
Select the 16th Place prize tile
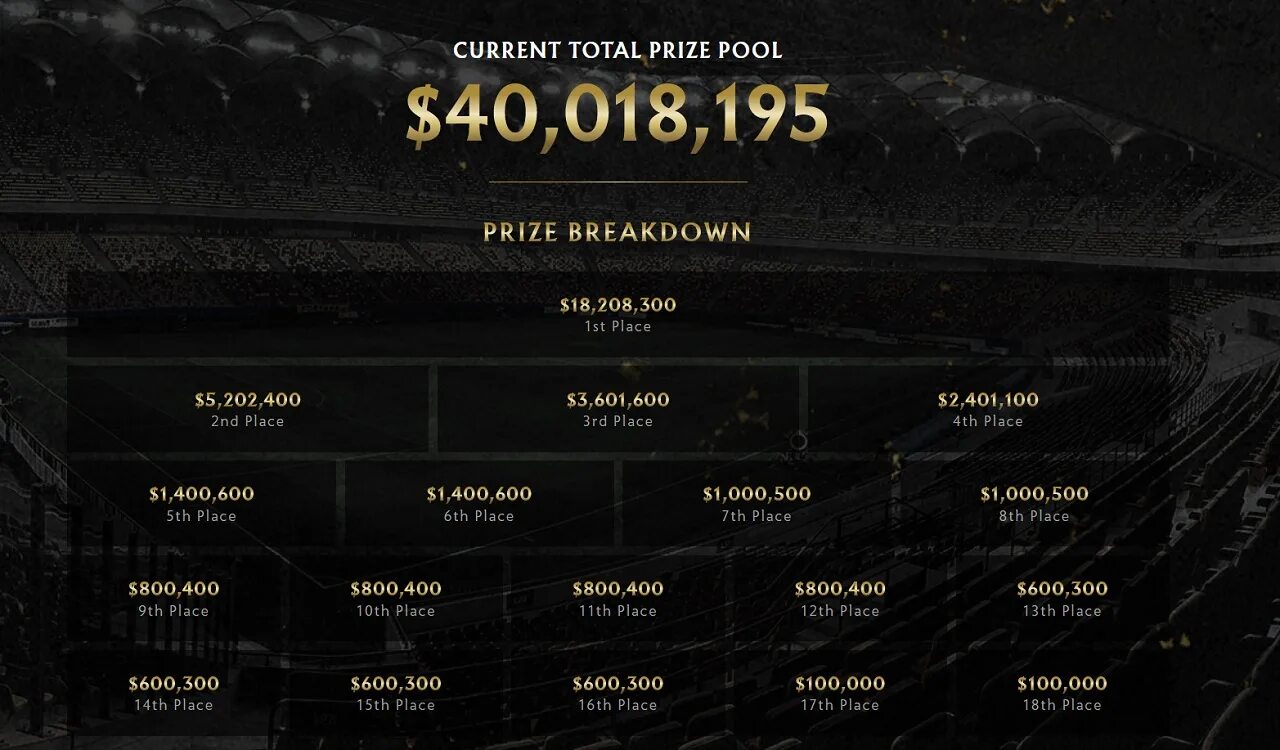[618, 693]
